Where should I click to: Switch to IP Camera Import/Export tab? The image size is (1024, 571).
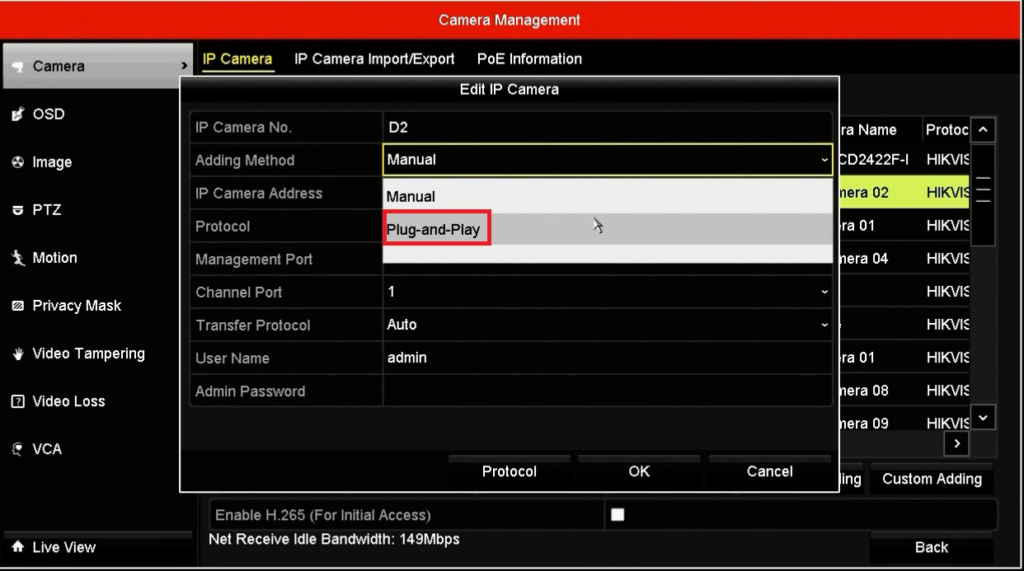(374, 59)
